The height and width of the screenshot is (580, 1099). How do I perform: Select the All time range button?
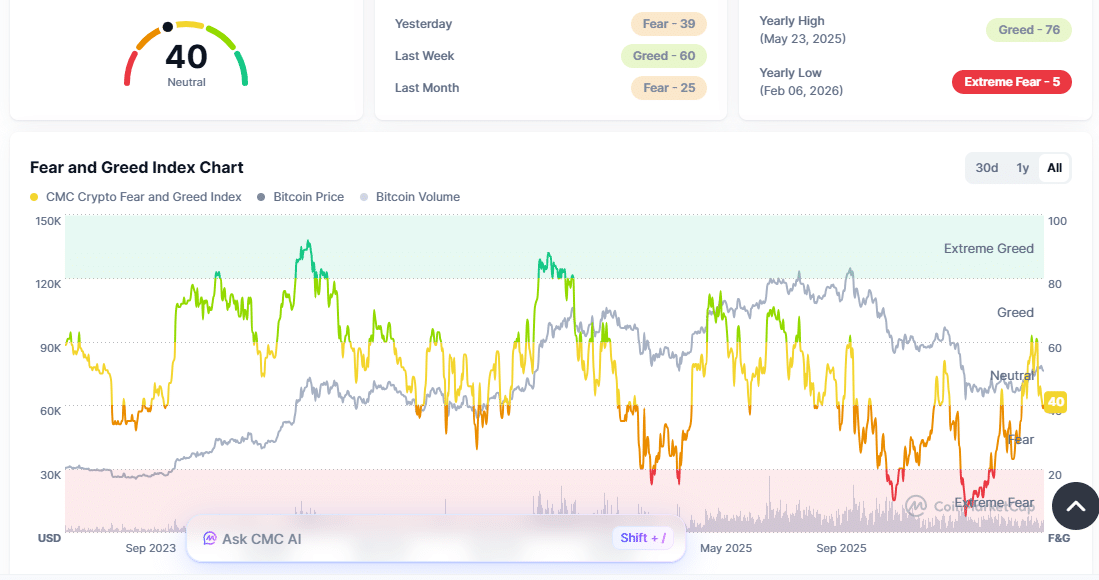(1053, 168)
